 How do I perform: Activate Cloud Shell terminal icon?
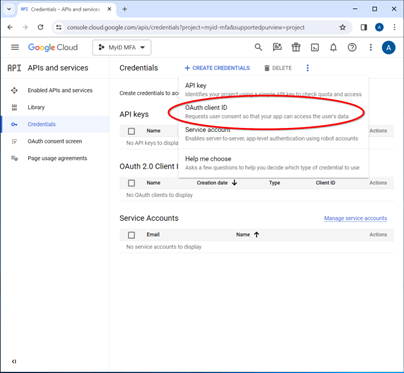pos(315,48)
